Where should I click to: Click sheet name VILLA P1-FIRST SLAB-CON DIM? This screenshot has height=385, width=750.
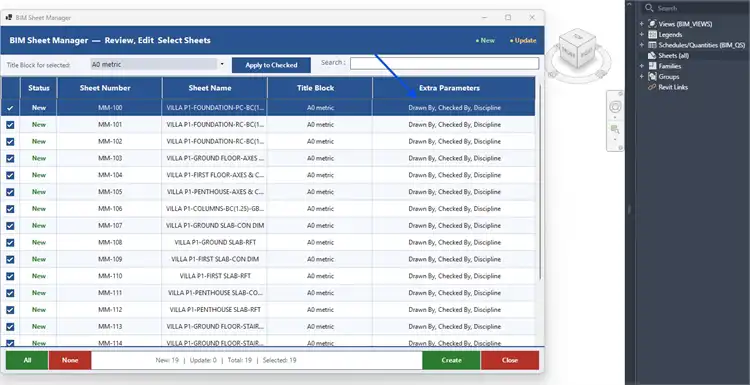point(215,259)
